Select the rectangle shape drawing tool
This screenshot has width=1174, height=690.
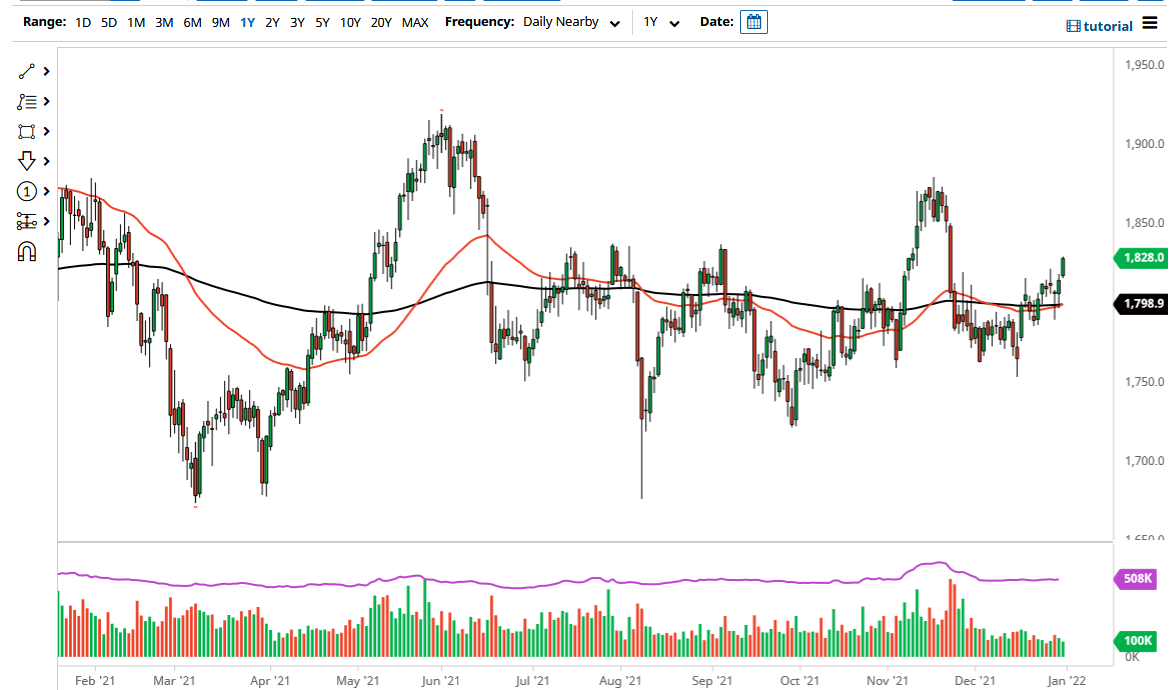(x=27, y=132)
